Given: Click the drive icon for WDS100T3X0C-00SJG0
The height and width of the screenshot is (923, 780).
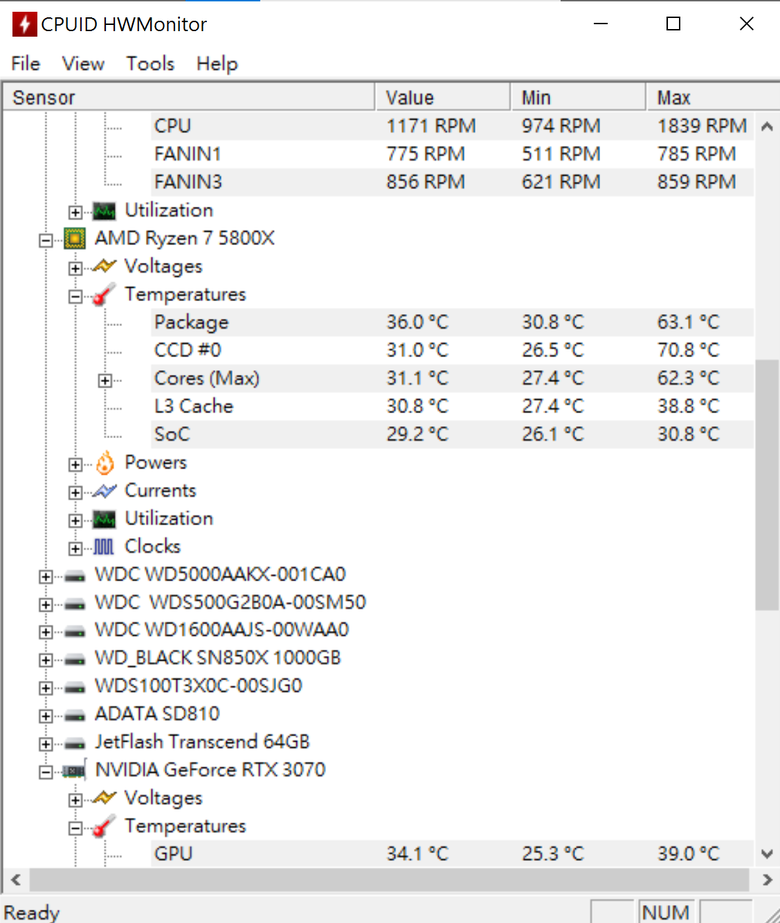Looking at the screenshot, I should point(75,687).
